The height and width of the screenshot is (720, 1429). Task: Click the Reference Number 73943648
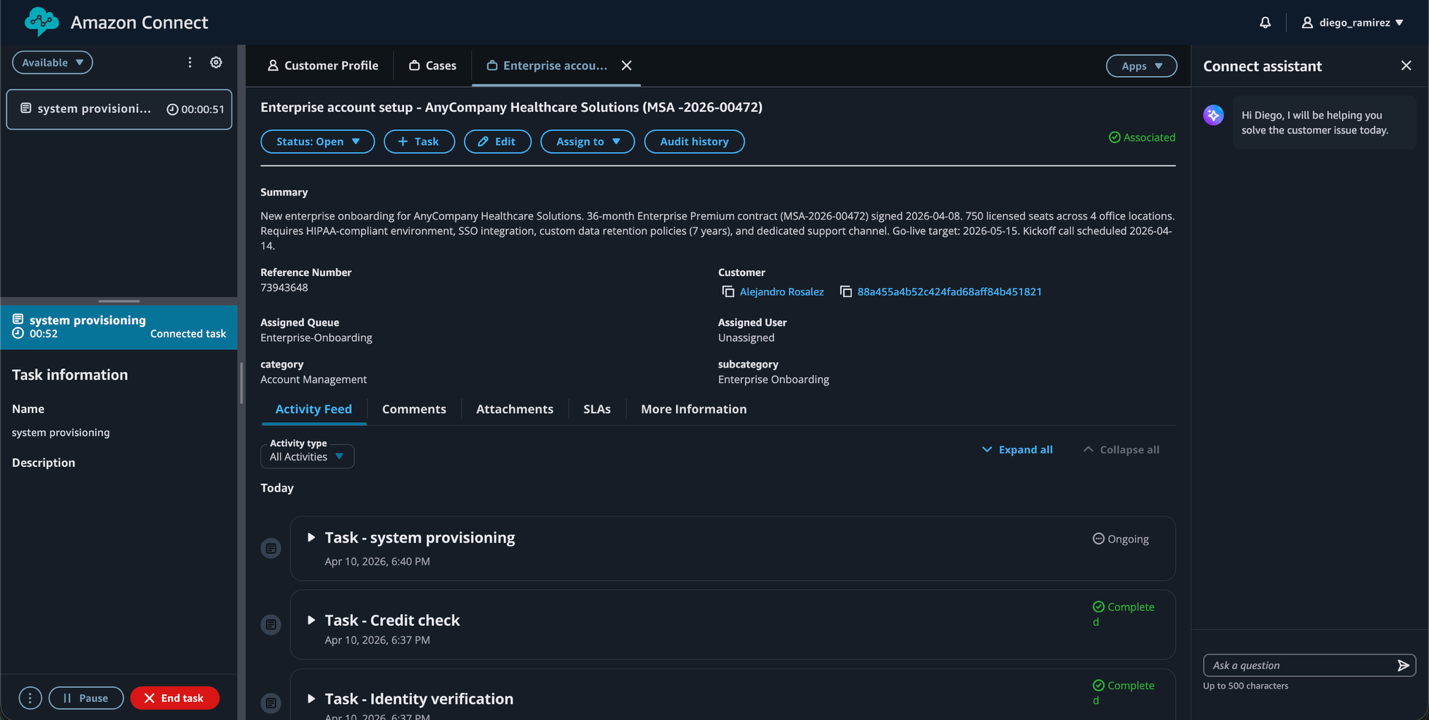(x=284, y=288)
